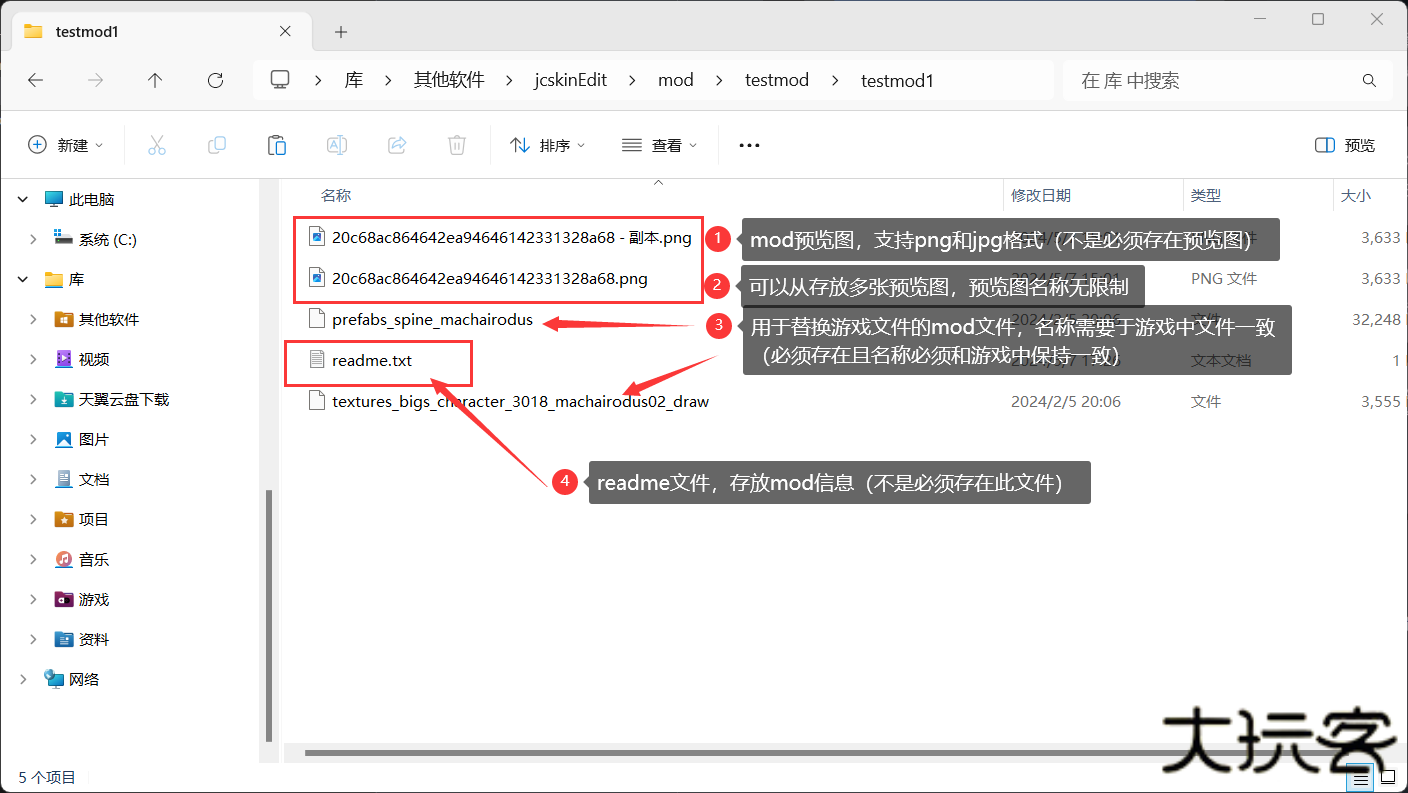Click the Delete trash icon
Image resolution: width=1408 pixels, height=793 pixels.
click(x=457, y=145)
